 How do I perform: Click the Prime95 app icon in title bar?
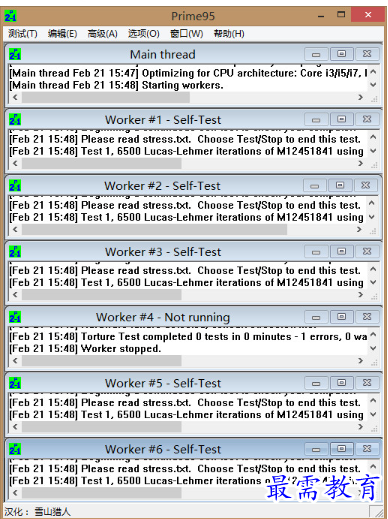10,16
